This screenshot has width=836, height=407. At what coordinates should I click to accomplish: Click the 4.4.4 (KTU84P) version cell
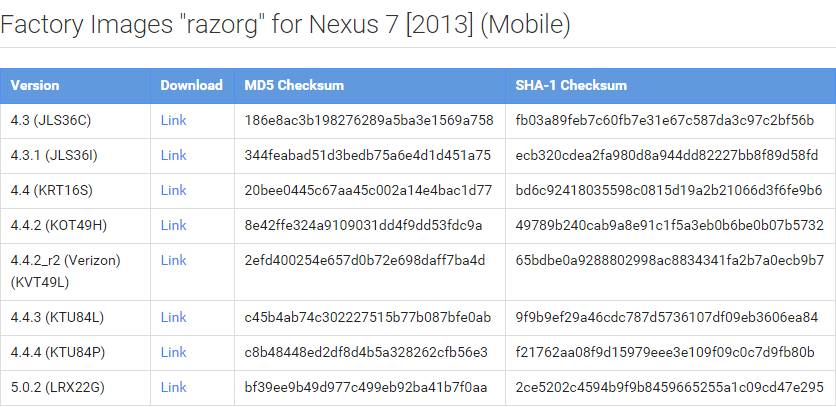[58, 352]
